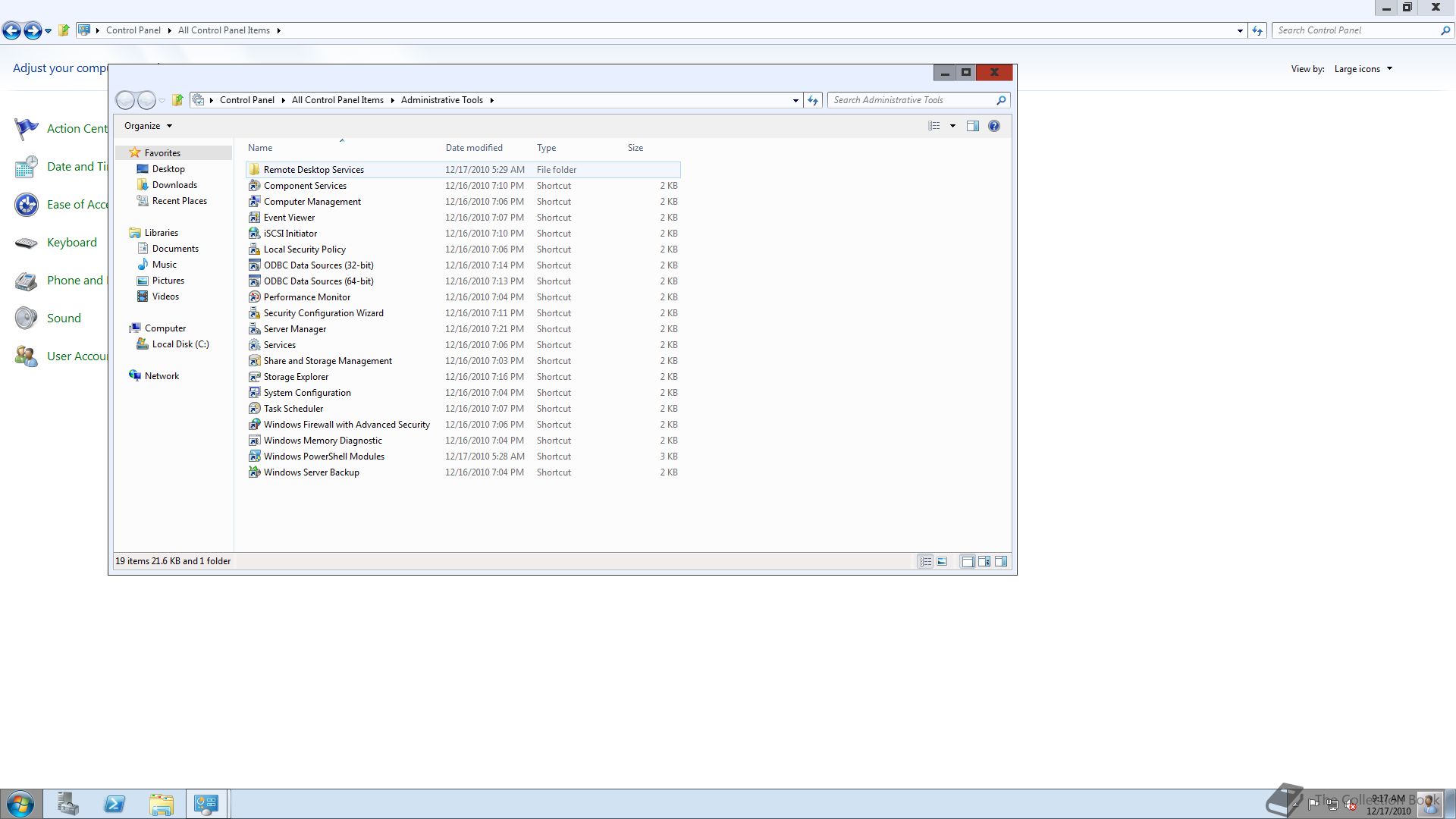Image resolution: width=1456 pixels, height=819 pixels.
Task: Click the Security Configuration Wizard icon
Action: click(x=255, y=313)
